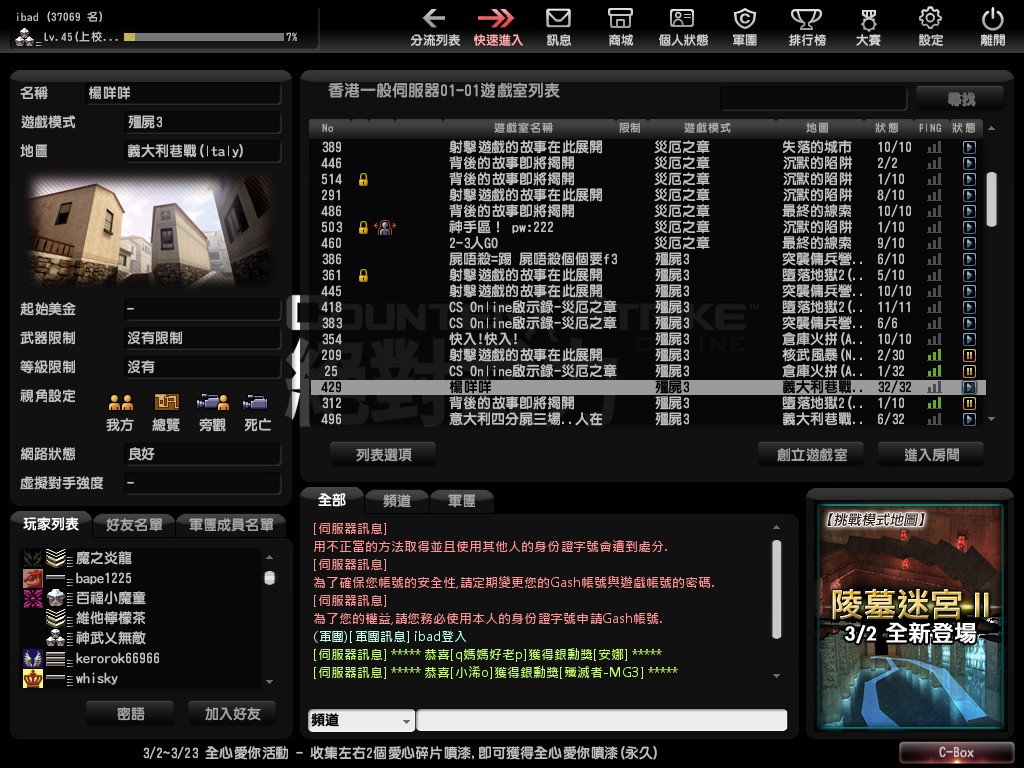The width and height of the screenshot is (1024, 768).
Task: Open the C-Box button
Action: [x=956, y=753]
